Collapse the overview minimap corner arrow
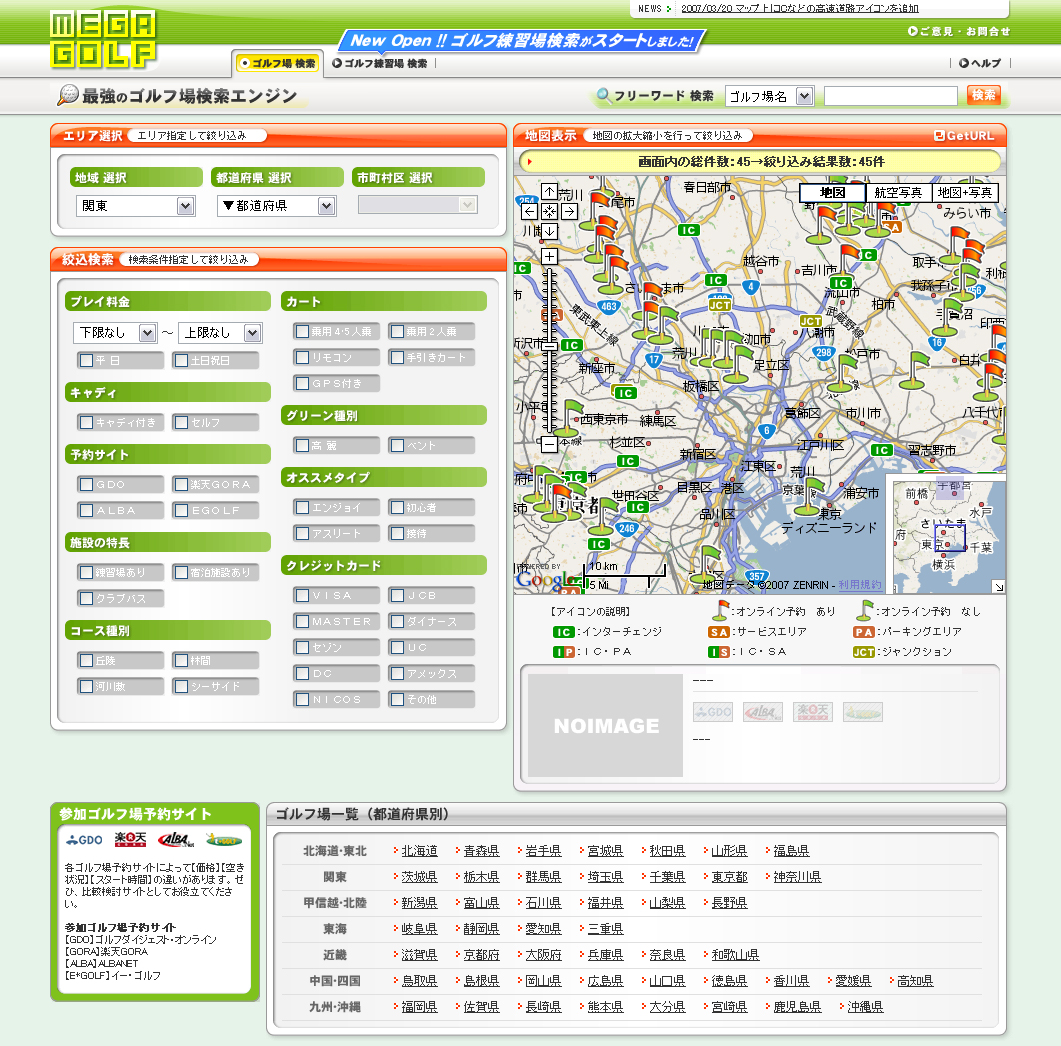This screenshot has width=1061, height=1046. tap(997, 586)
